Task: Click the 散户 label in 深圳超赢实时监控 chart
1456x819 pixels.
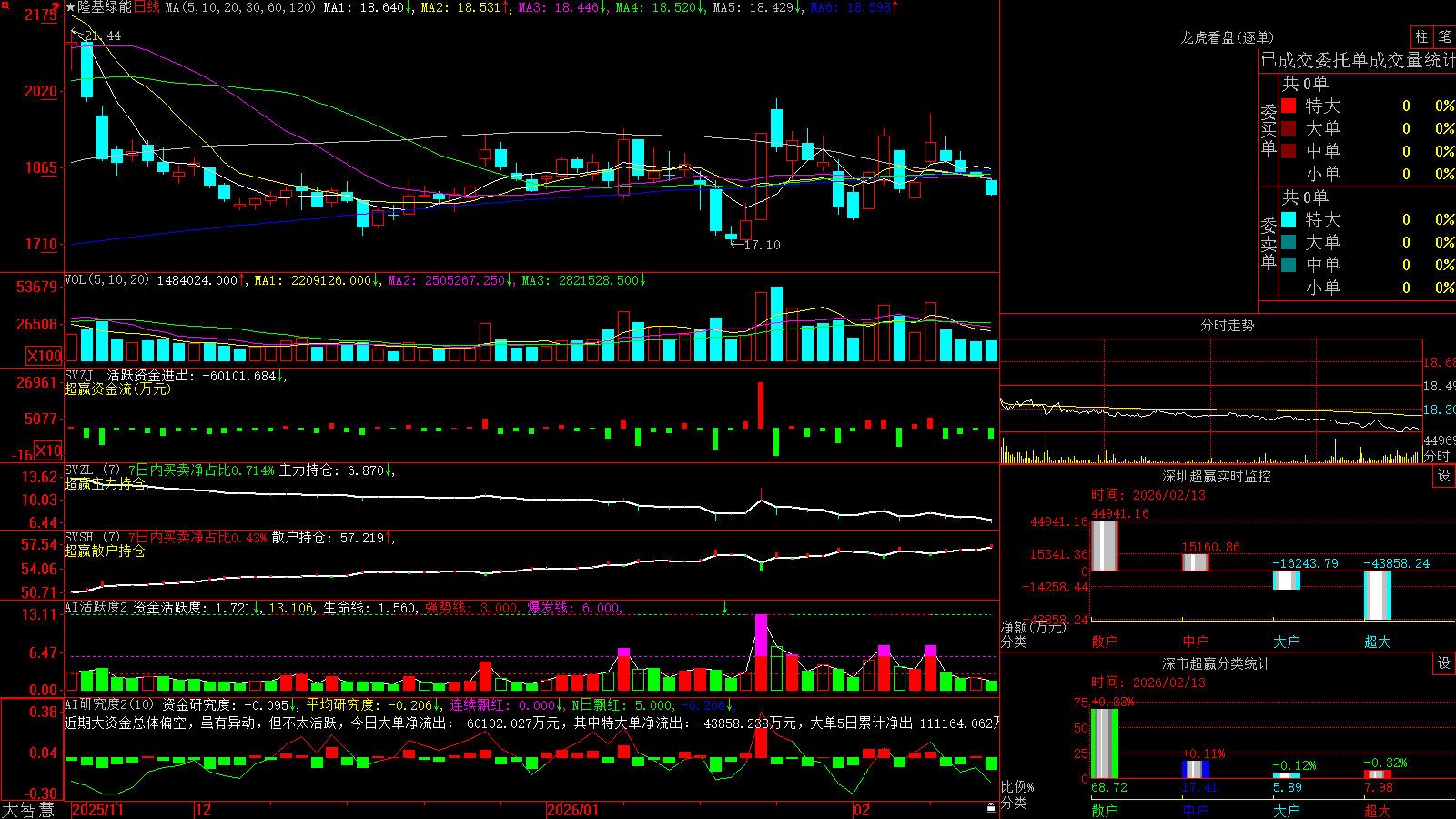Action: (1105, 642)
